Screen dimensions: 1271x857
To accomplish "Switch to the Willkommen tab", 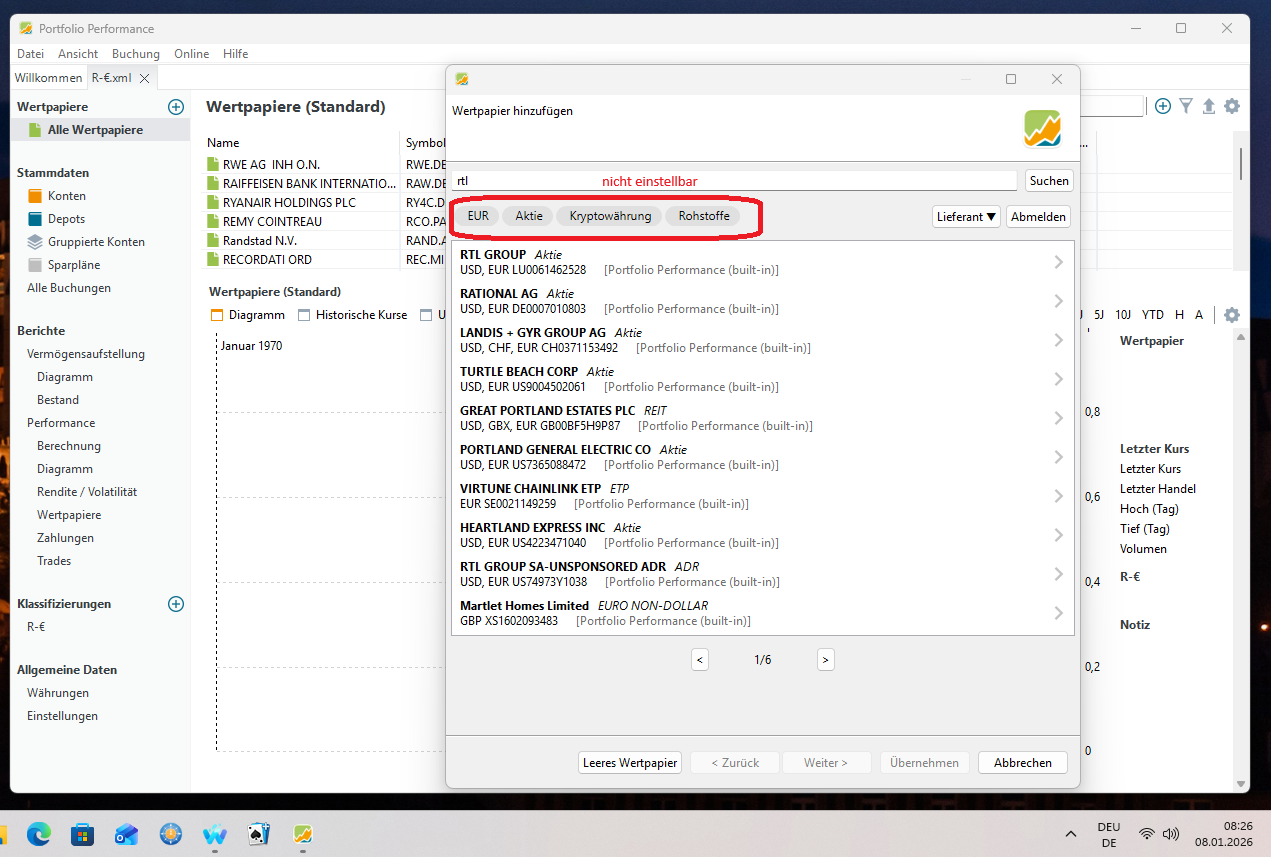I will pos(47,78).
